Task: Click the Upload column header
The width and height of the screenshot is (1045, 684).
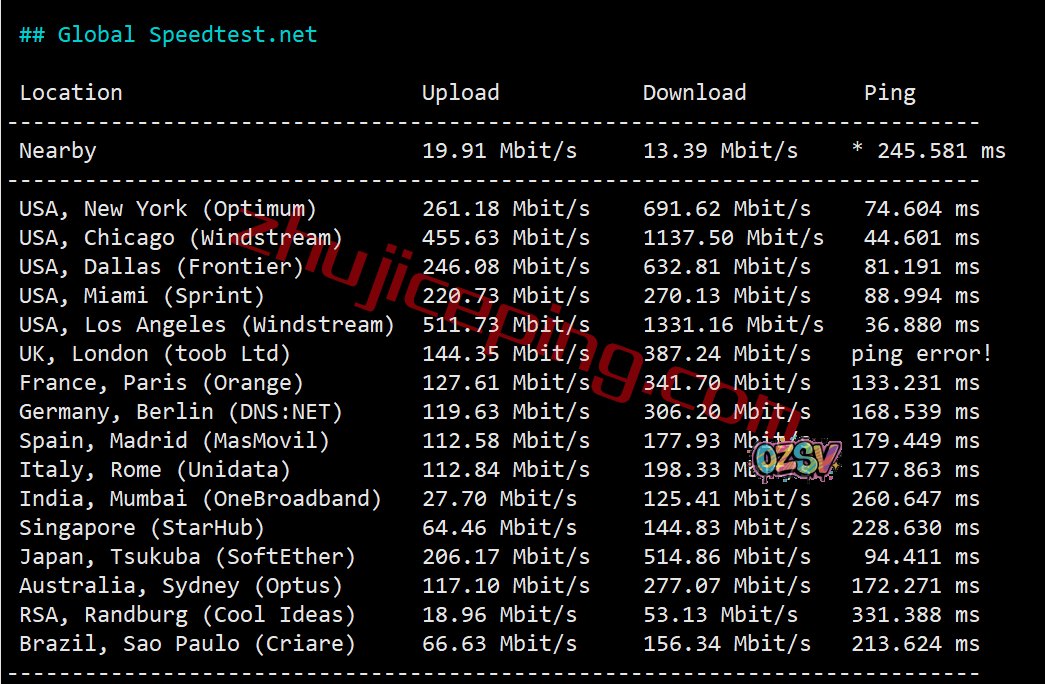Action: 461,93
